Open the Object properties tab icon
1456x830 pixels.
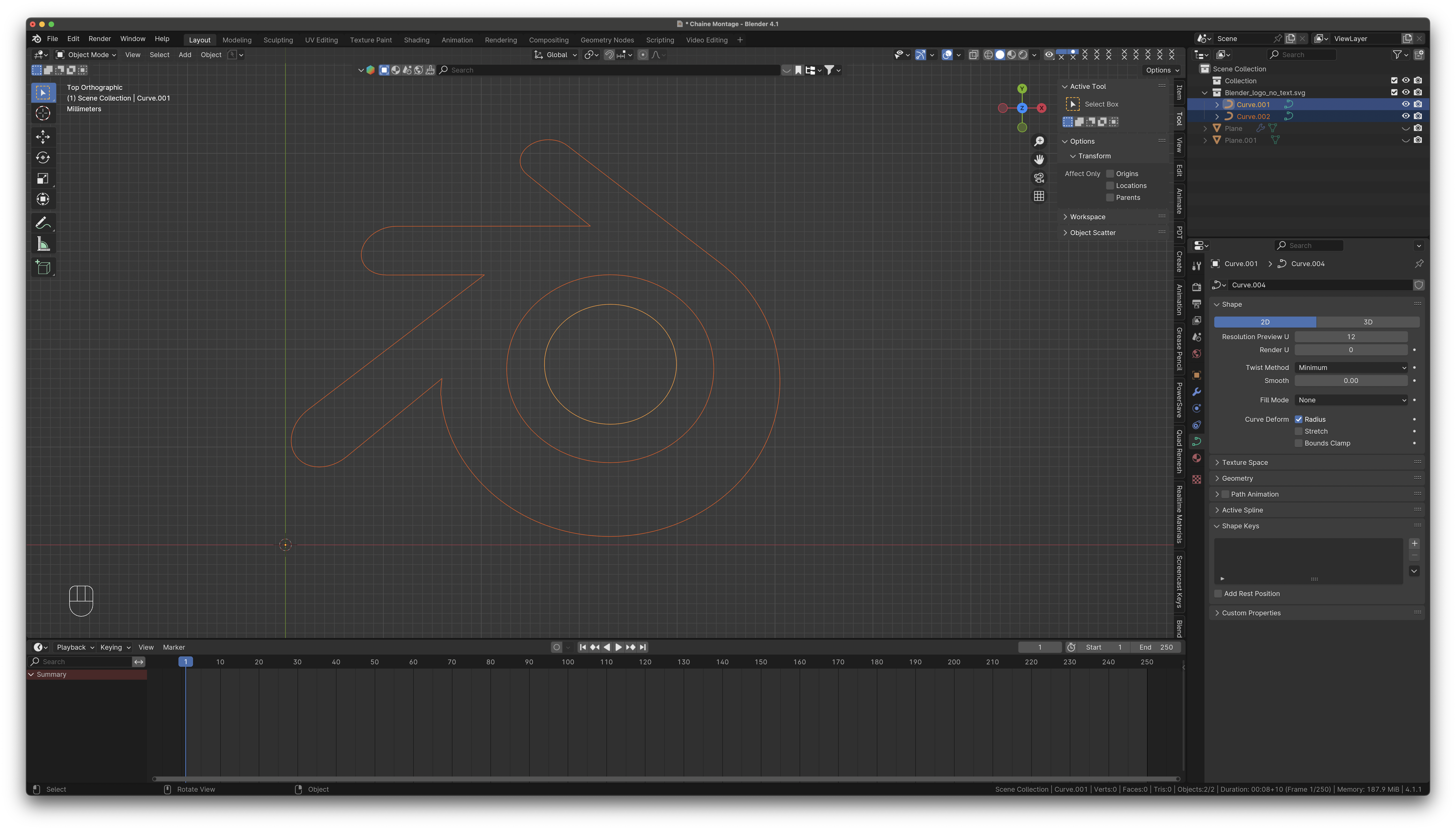click(1197, 375)
